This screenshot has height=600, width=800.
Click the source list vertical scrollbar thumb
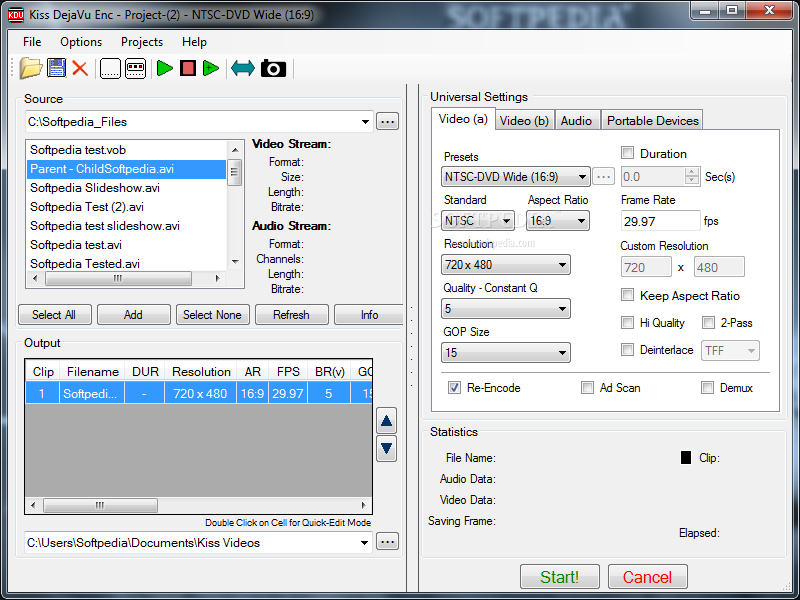(x=235, y=172)
